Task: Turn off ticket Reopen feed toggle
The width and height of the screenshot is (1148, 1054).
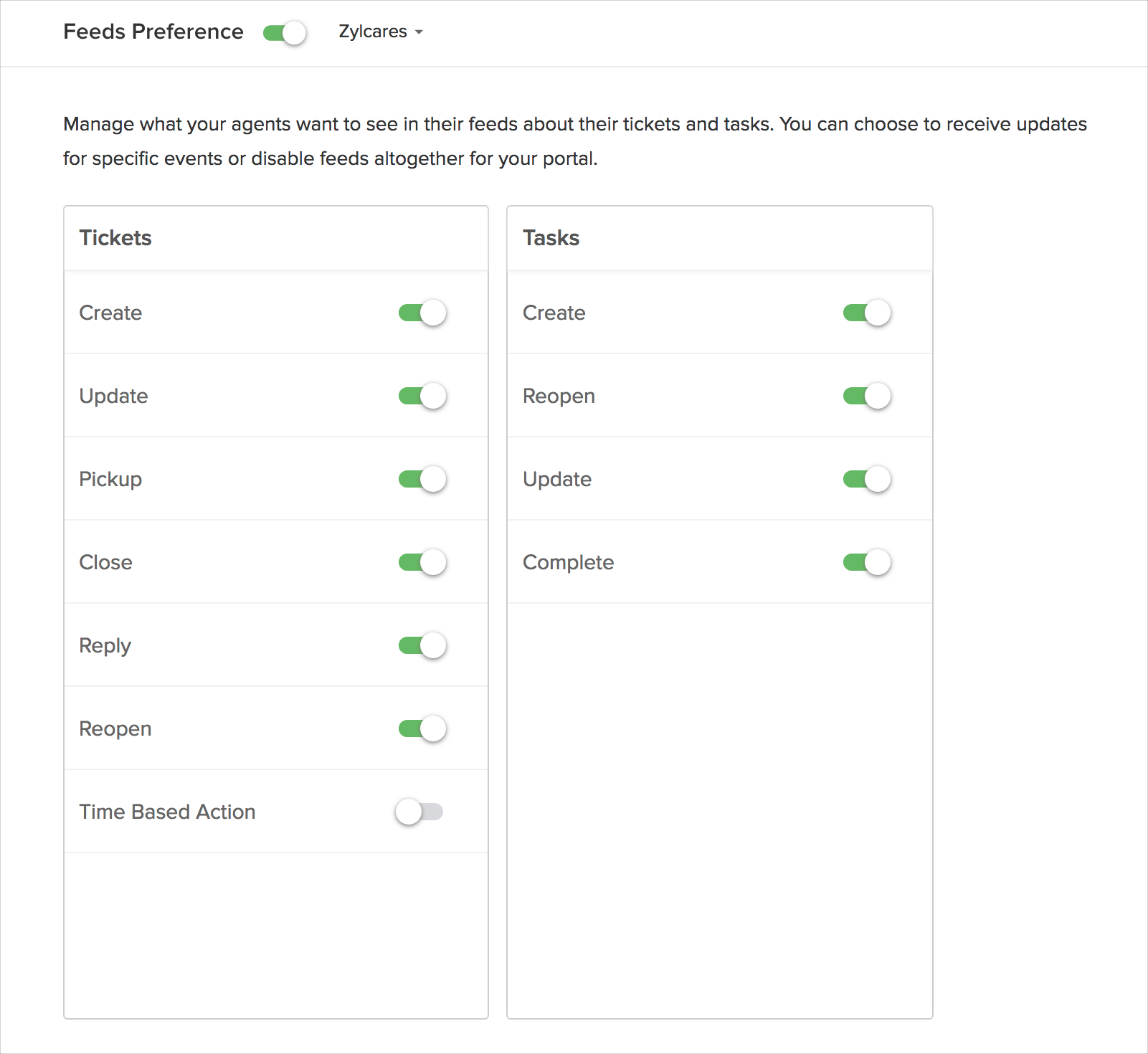Action: [x=422, y=729]
